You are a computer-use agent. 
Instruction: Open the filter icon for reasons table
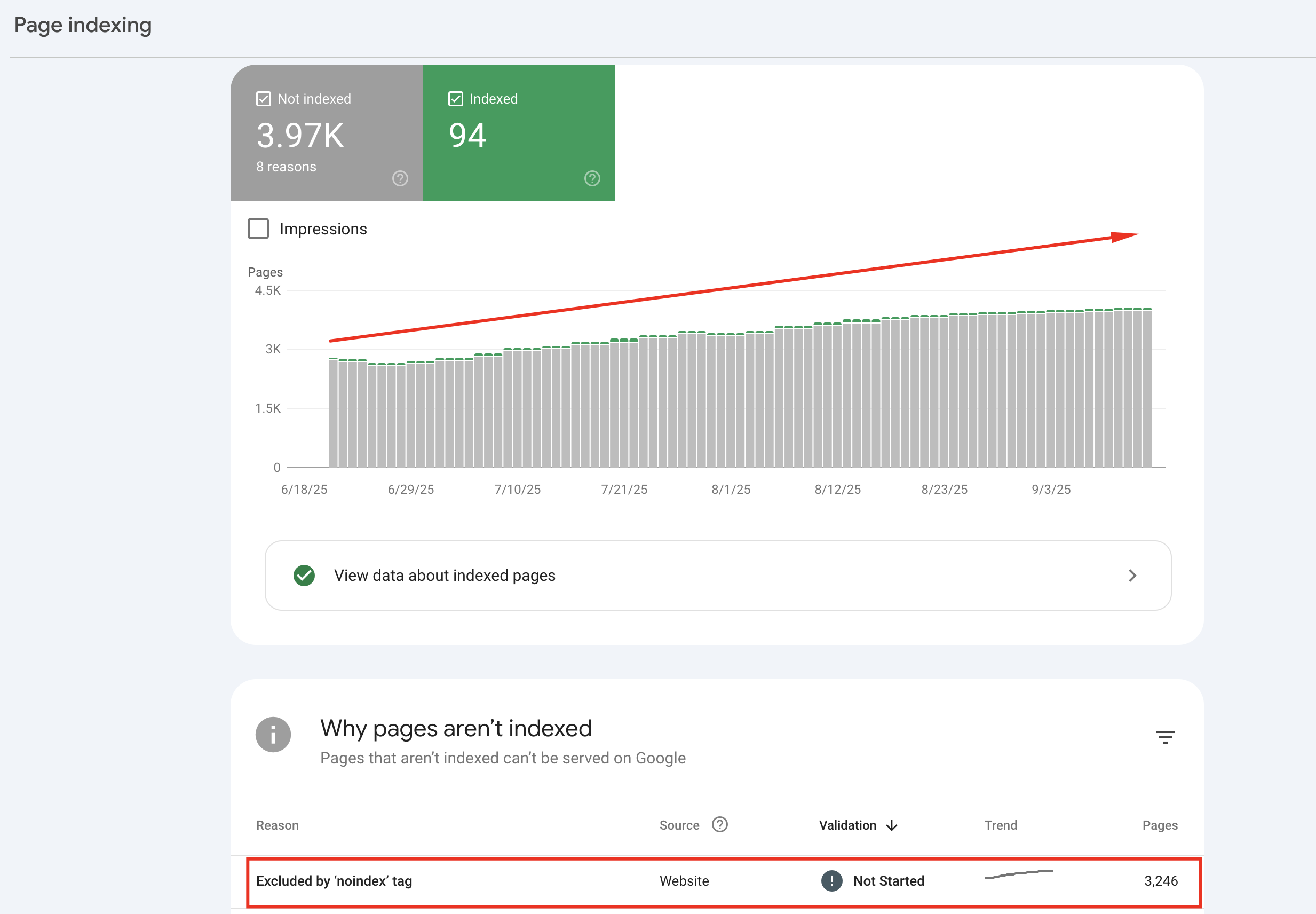1165,736
